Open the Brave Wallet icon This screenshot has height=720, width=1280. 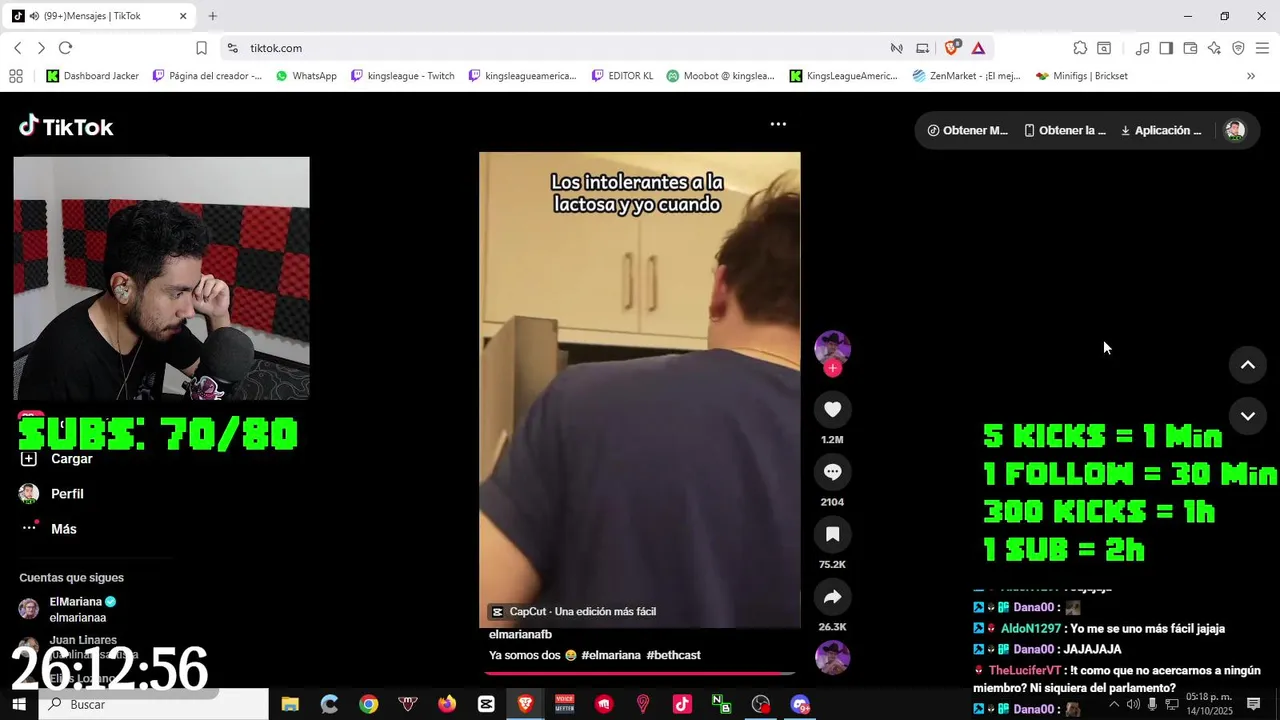click(1190, 48)
